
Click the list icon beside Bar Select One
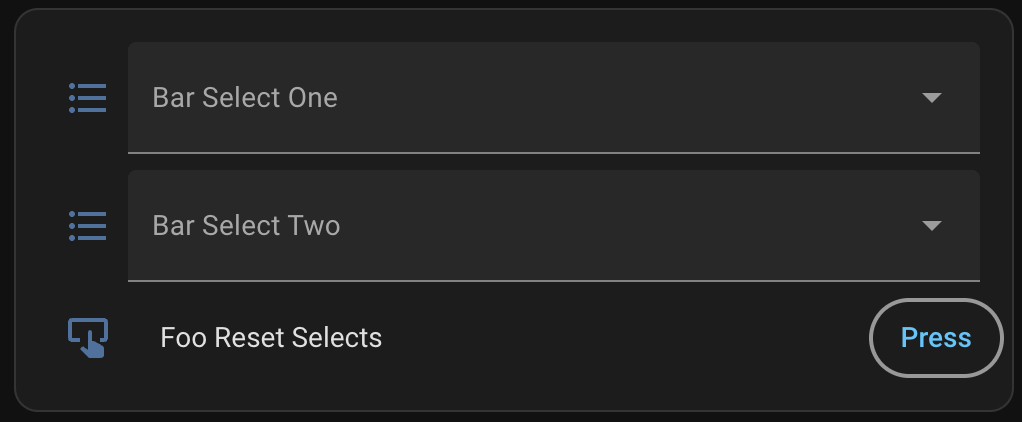click(88, 98)
